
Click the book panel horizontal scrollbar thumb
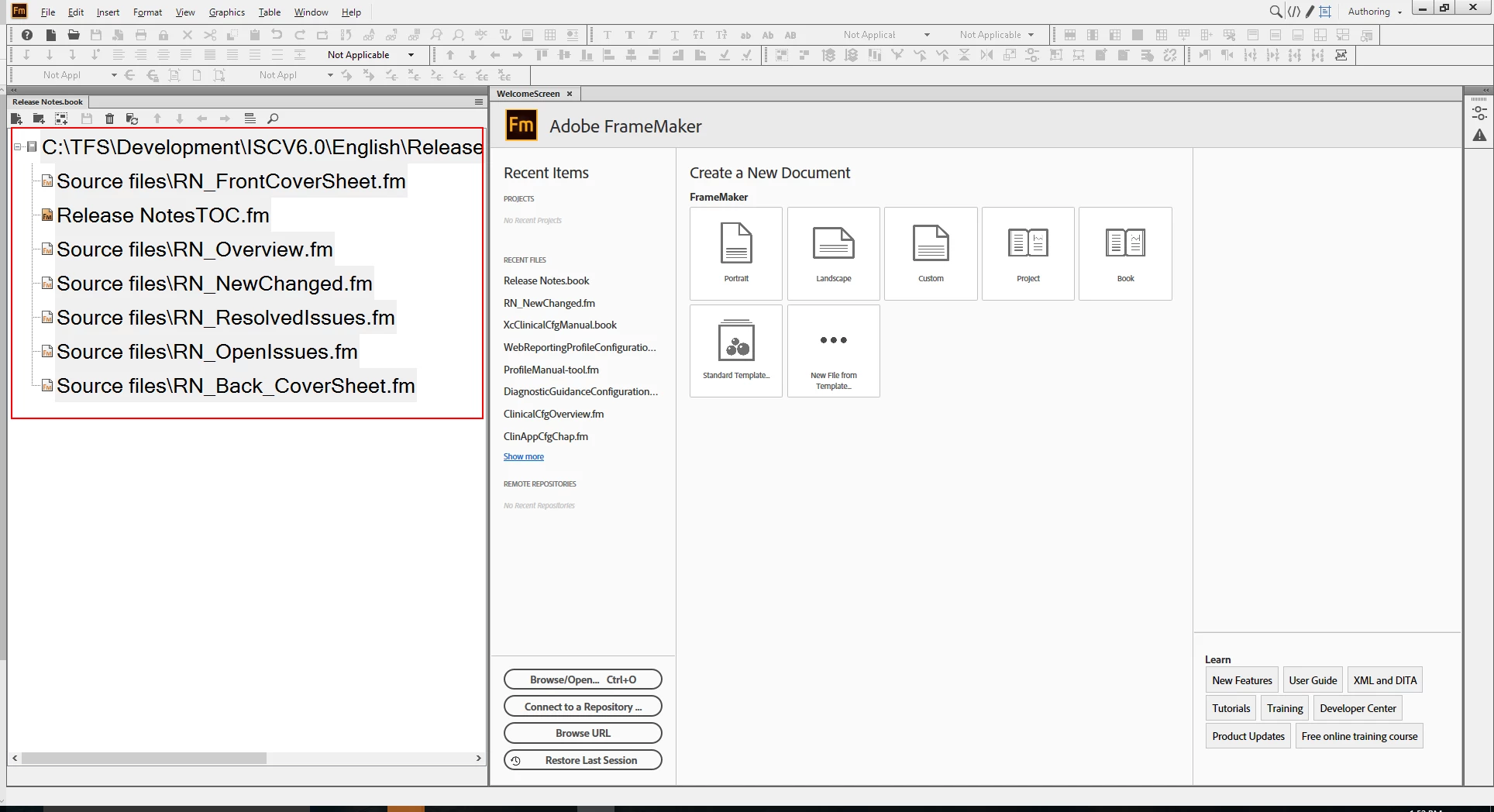point(144,758)
